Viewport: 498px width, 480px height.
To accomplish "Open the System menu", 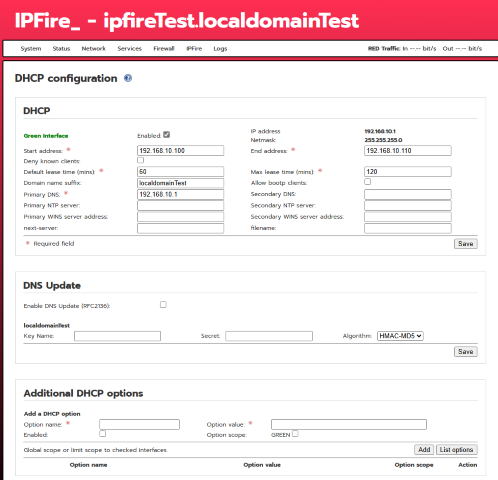I will point(31,49).
